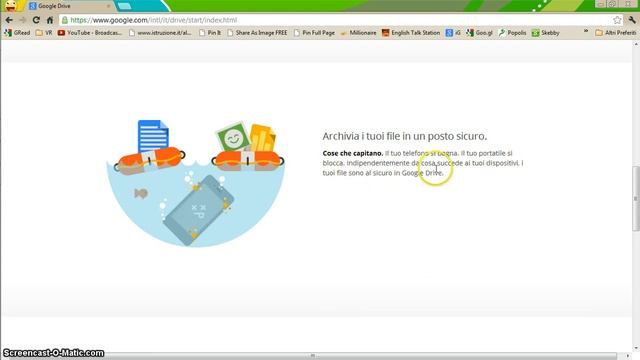Open the Chrome wrench settings menu
640x360 pixels.
[632, 20]
